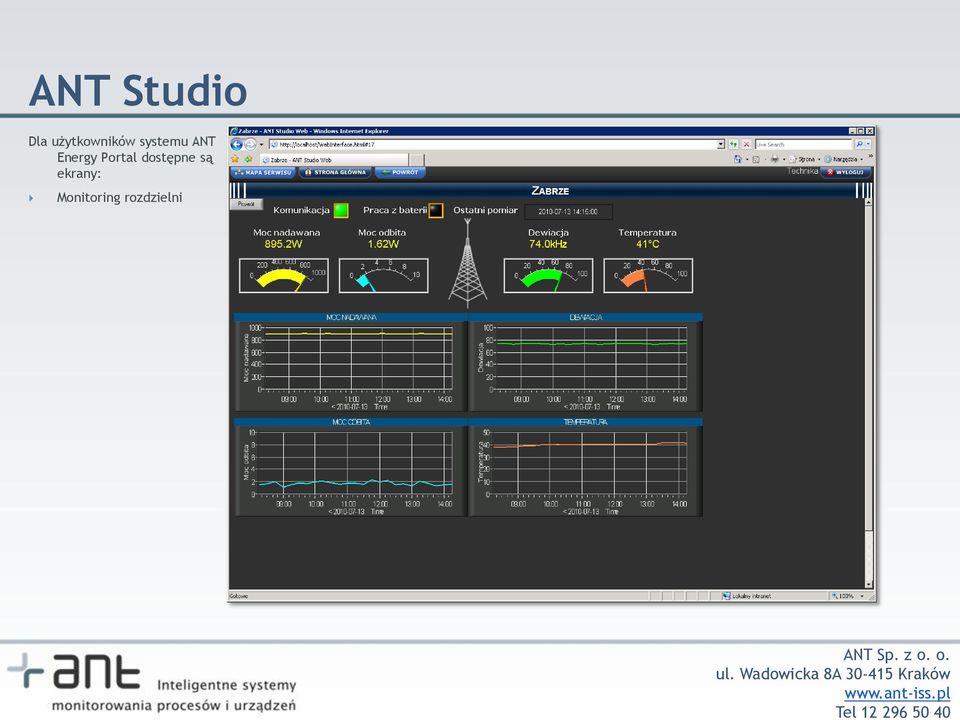Expand the address bar URL history dropdown
Viewport: 960px width, 720px height.
click(x=721, y=144)
